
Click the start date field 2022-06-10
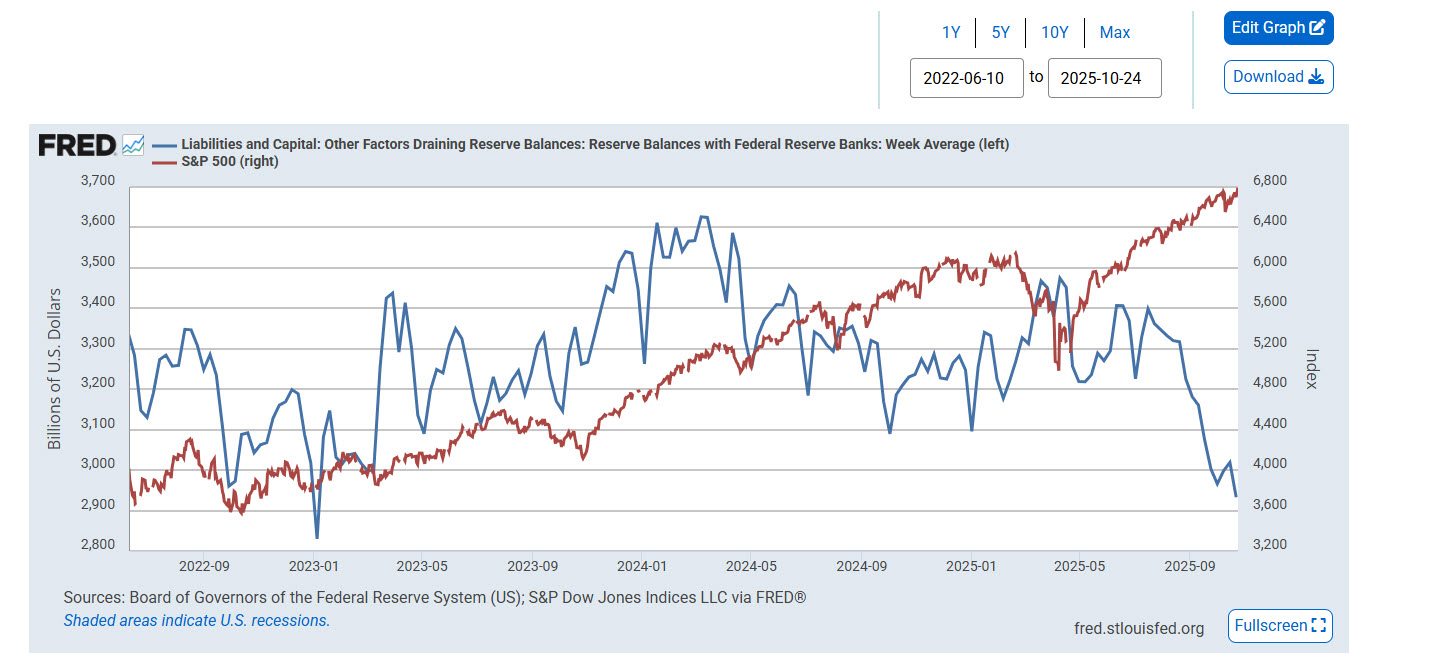coord(966,77)
